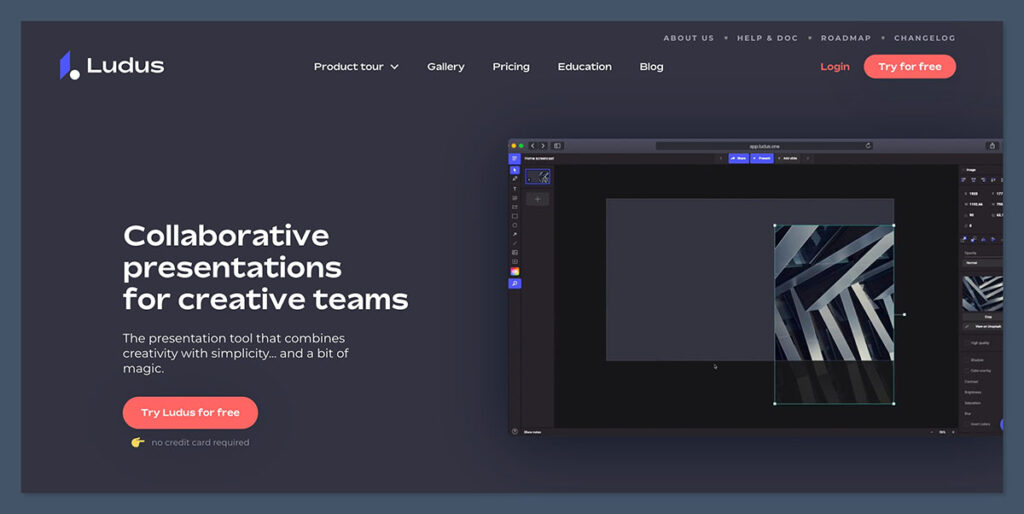Click Show notes at the editor bottom
The width and height of the screenshot is (1024, 514).
click(x=532, y=432)
